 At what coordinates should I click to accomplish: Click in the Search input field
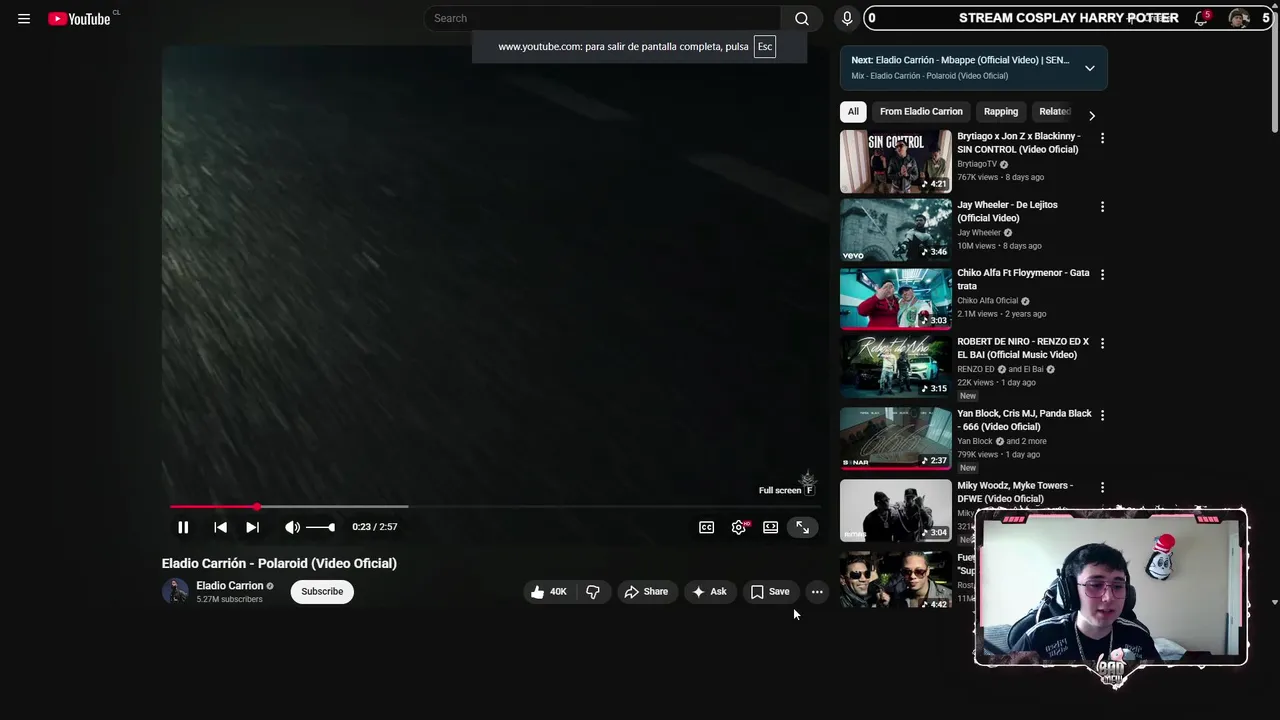click(603, 18)
